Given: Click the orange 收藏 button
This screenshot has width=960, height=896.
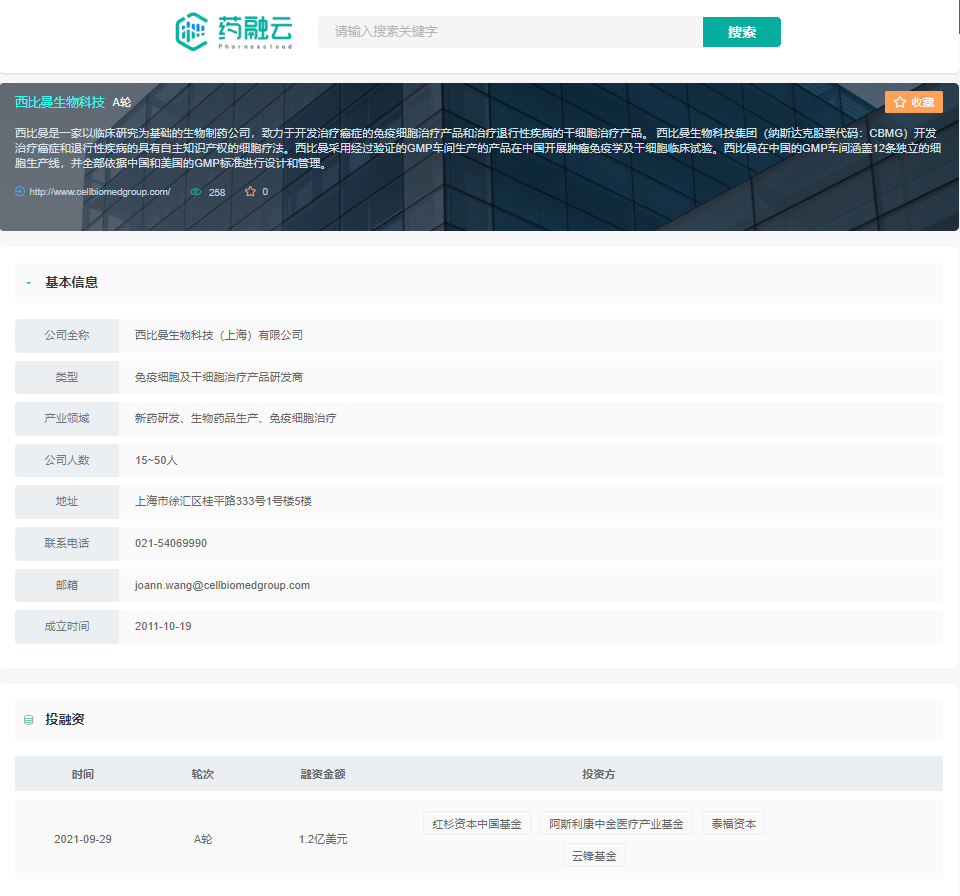Looking at the screenshot, I should pos(913,102).
